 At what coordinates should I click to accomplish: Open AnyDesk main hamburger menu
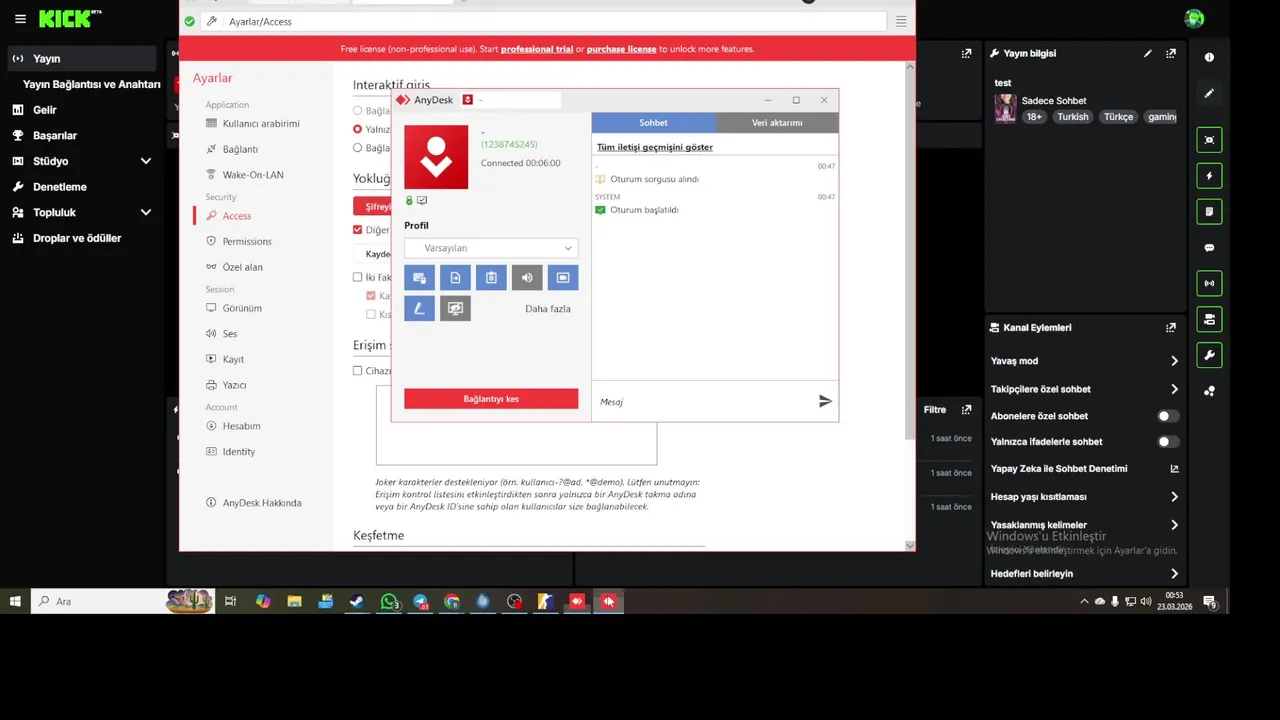point(901,21)
